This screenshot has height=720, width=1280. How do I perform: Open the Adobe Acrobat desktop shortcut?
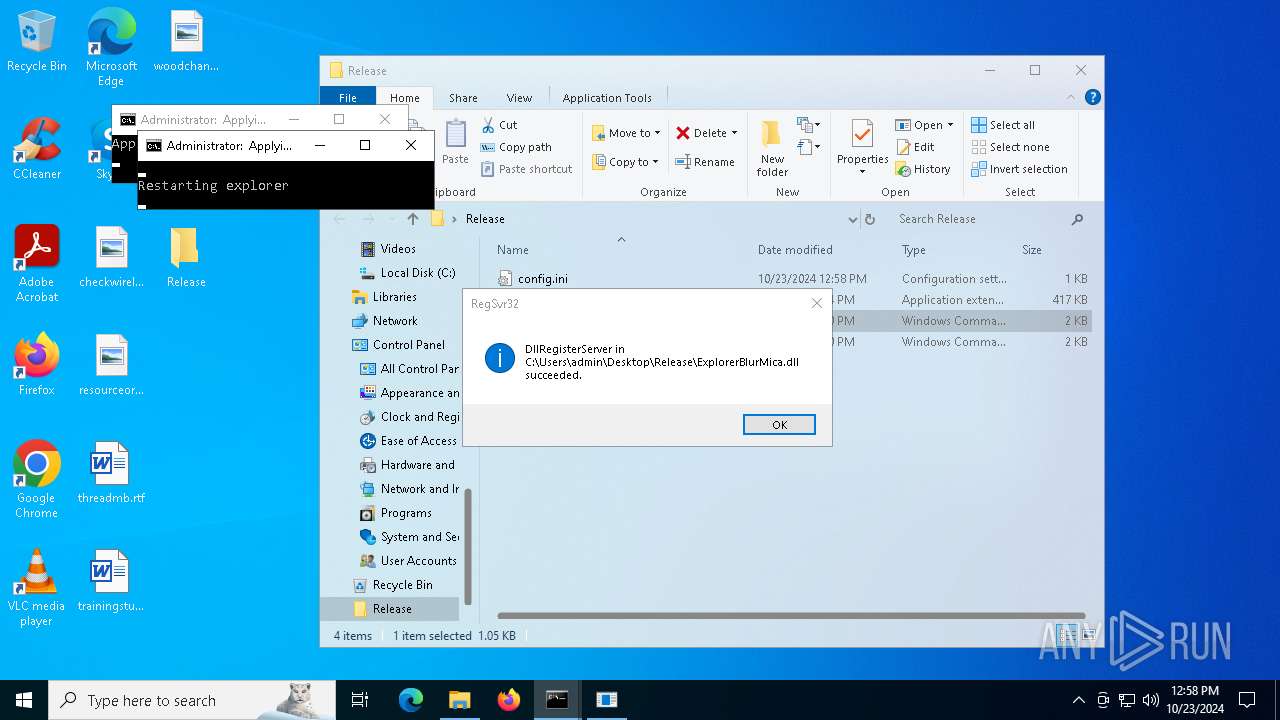click(37, 263)
